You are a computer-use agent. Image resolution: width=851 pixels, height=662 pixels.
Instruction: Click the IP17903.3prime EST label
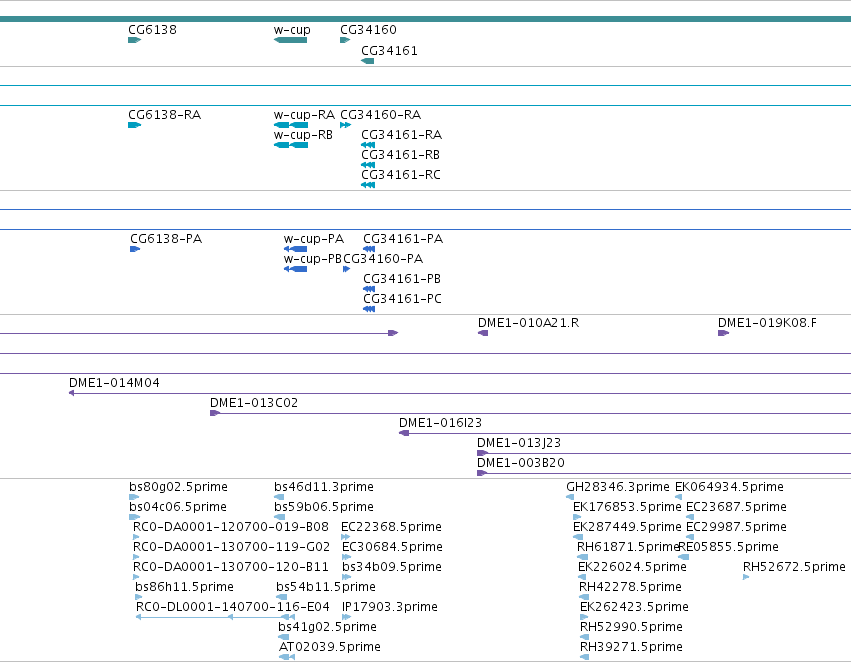pos(390,607)
